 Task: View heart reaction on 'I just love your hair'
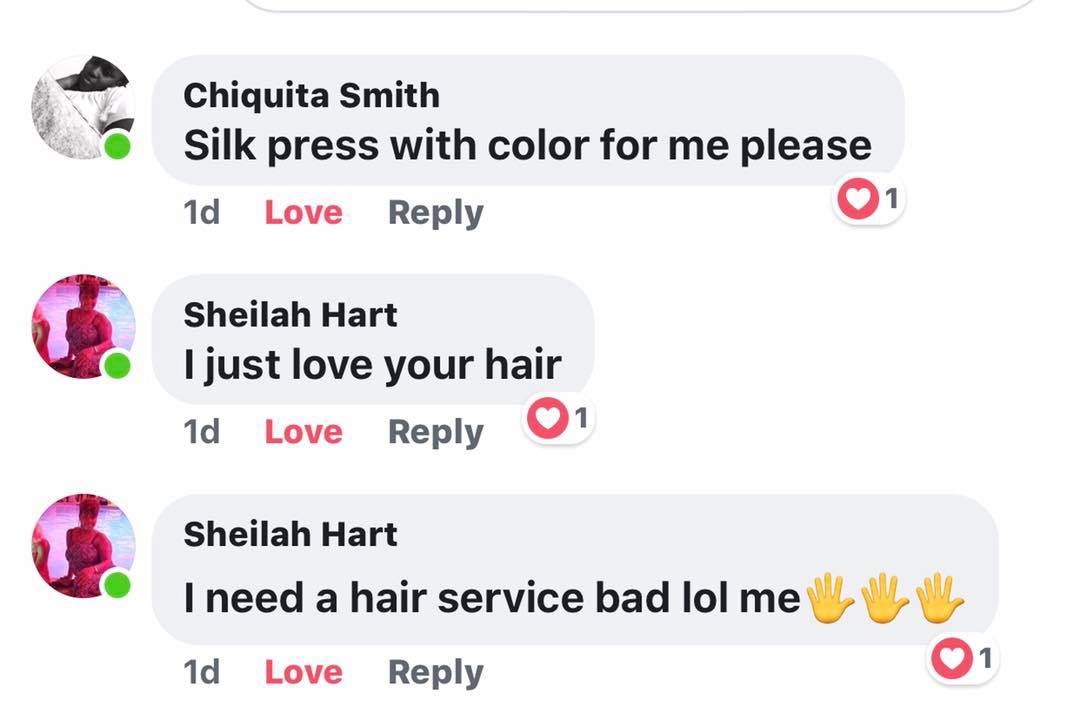click(x=558, y=418)
